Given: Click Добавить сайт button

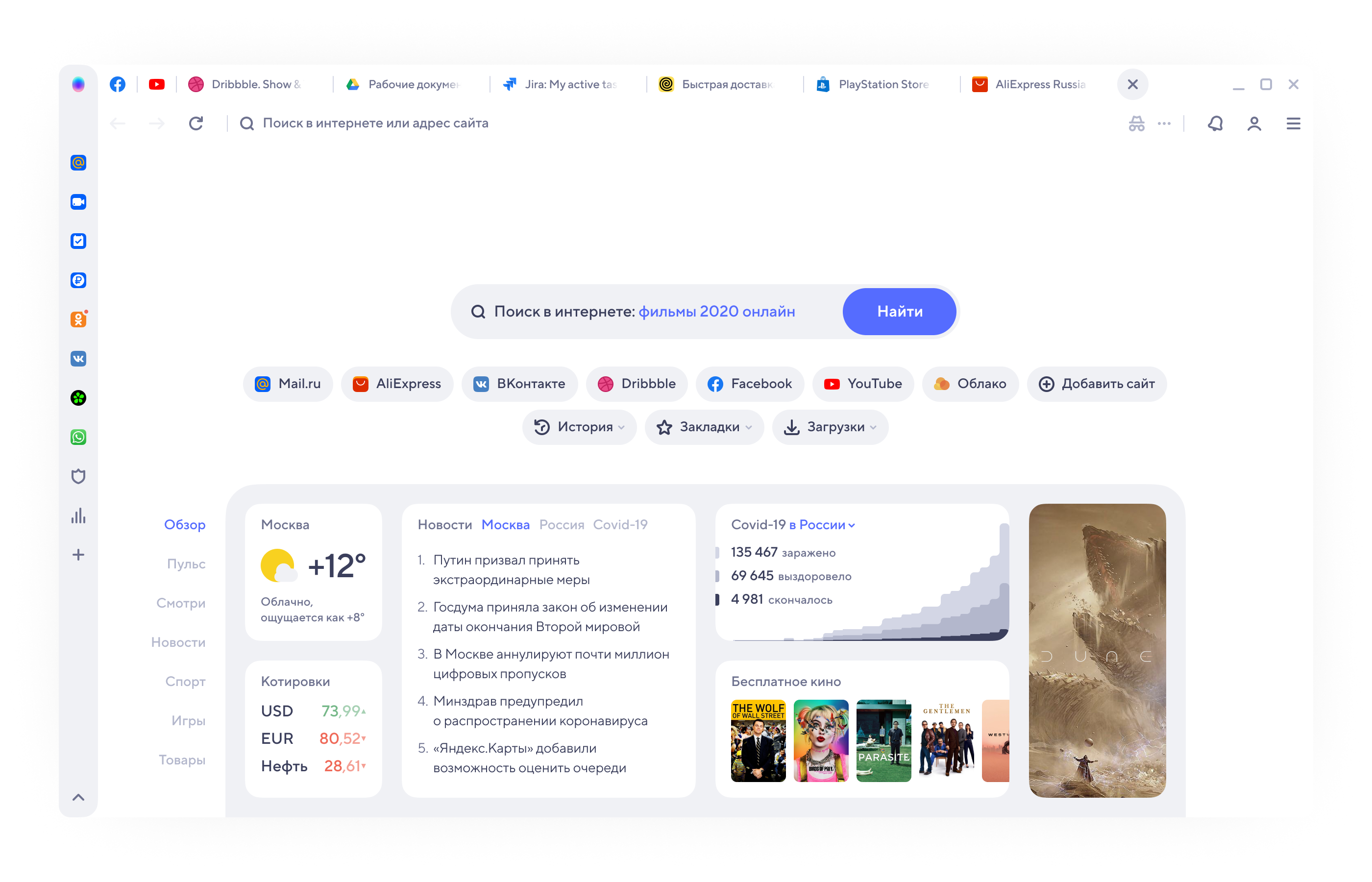Looking at the screenshot, I should coord(1097,384).
